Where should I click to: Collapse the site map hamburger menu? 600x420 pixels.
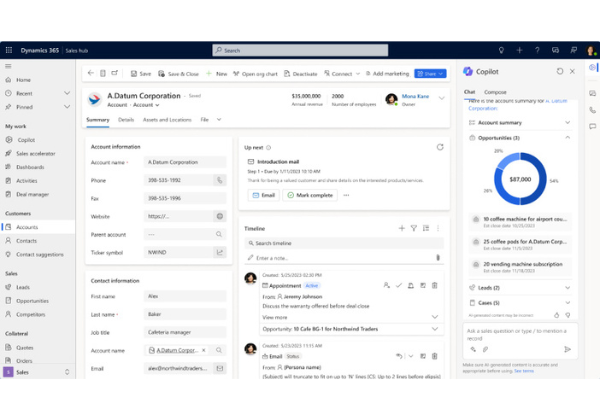coord(8,66)
